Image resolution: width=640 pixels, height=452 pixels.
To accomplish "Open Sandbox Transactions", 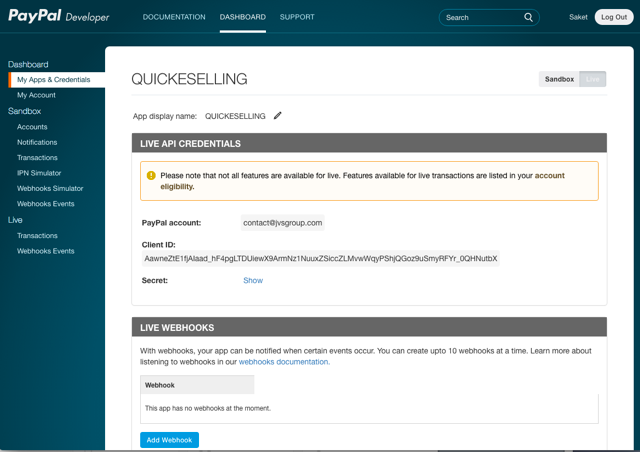I will pyautogui.click(x=37, y=158).
